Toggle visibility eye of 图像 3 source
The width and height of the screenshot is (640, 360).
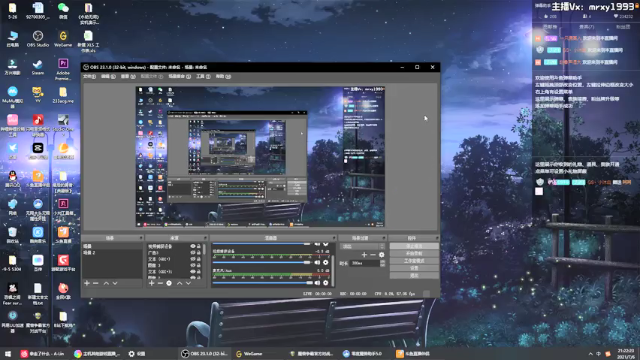click(x=193, y=265)
